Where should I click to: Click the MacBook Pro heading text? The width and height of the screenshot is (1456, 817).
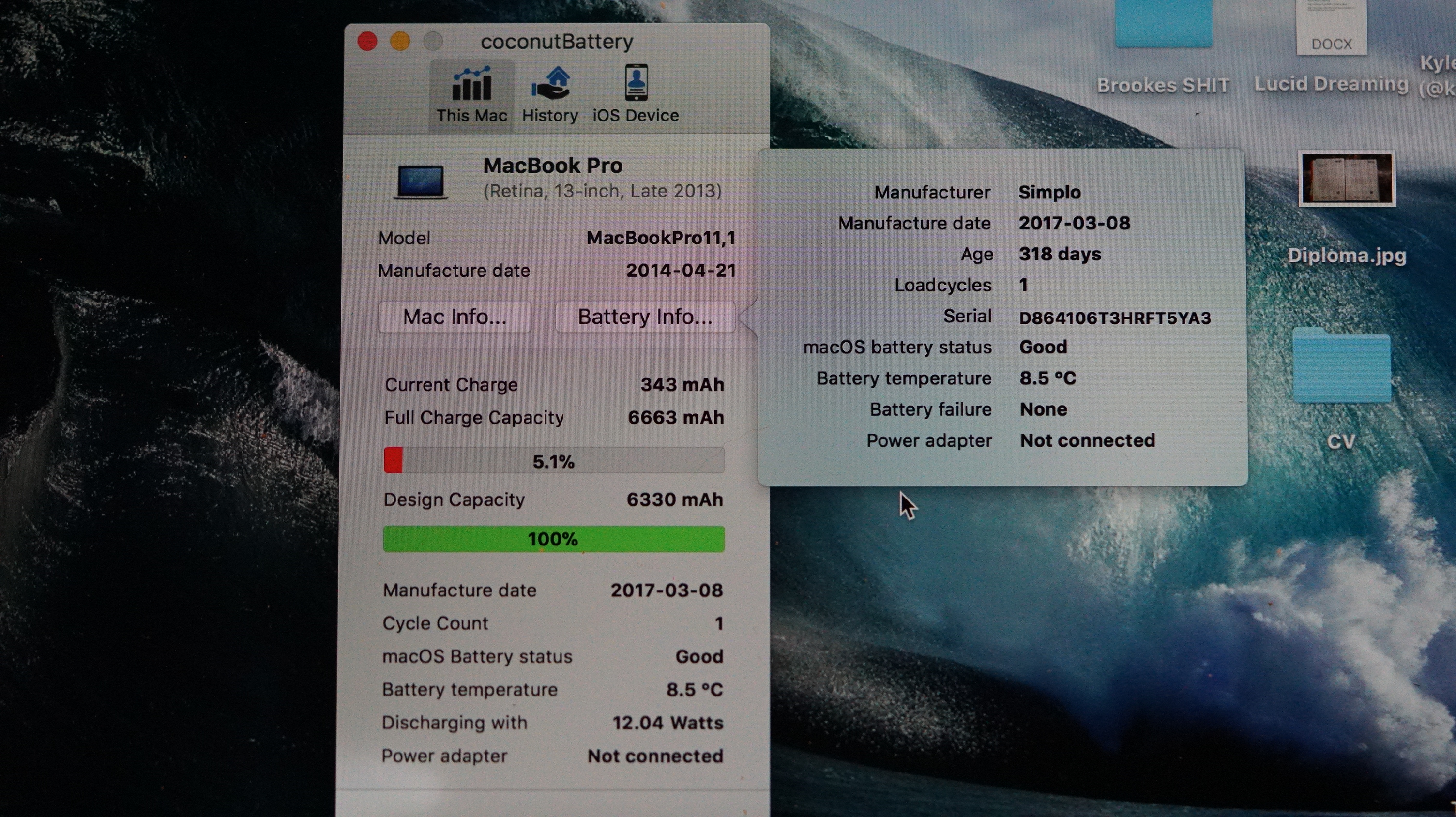[553, 166]
